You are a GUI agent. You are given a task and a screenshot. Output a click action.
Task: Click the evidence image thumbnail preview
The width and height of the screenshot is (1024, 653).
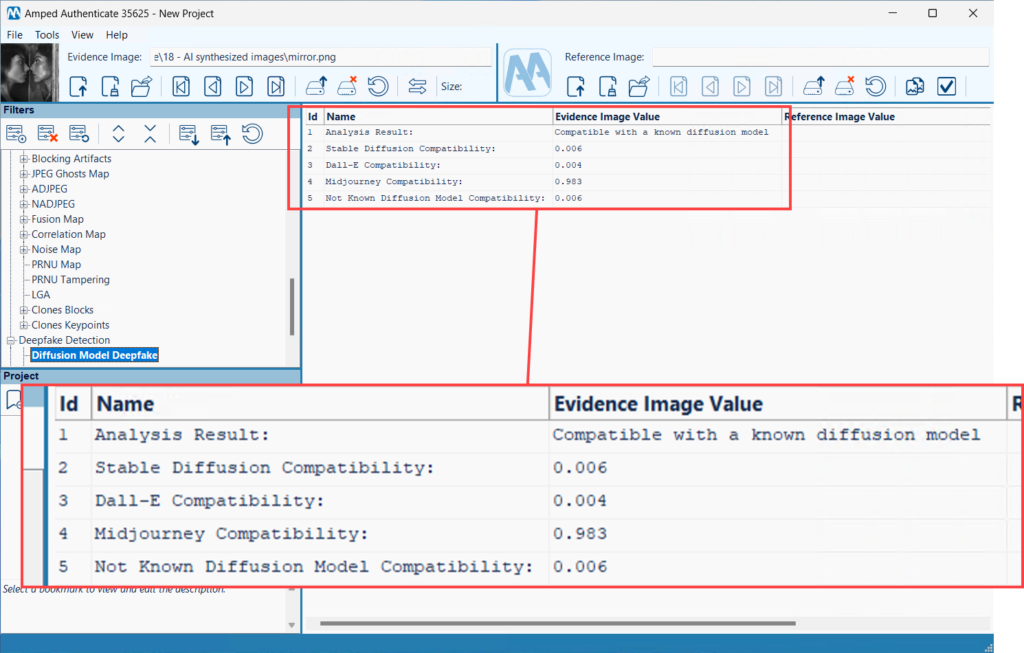pos(29,72)
